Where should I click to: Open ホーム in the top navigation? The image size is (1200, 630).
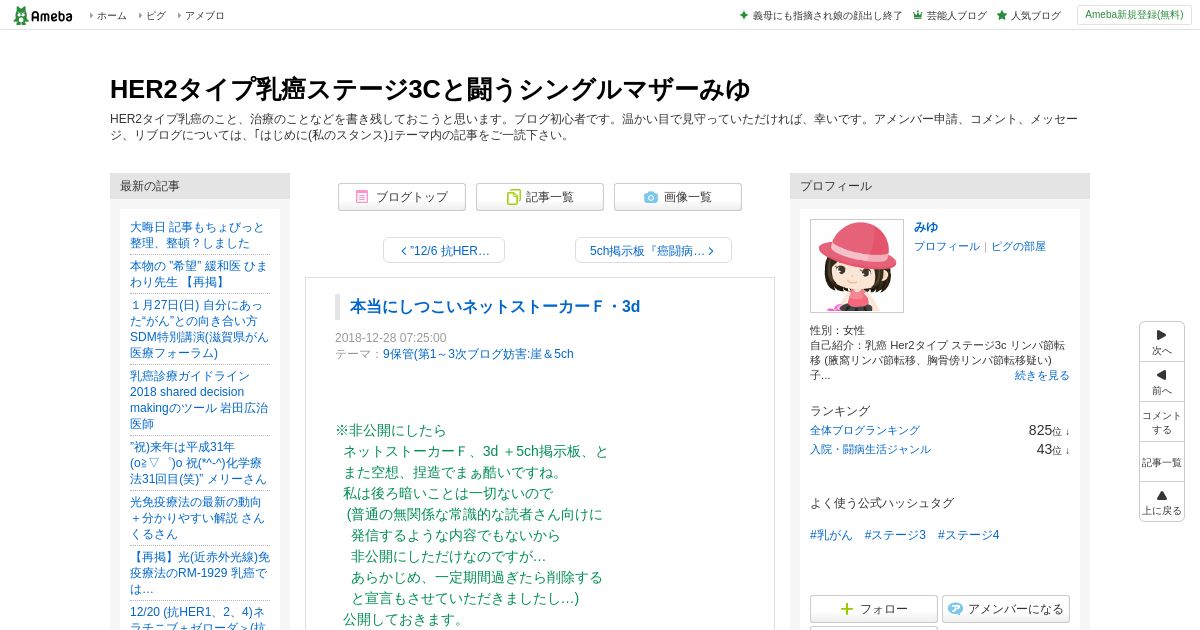[111, 16]
